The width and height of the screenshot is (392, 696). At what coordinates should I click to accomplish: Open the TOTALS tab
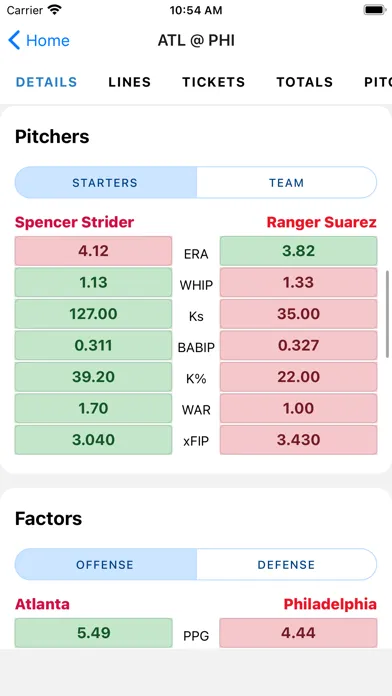(305, 82)
